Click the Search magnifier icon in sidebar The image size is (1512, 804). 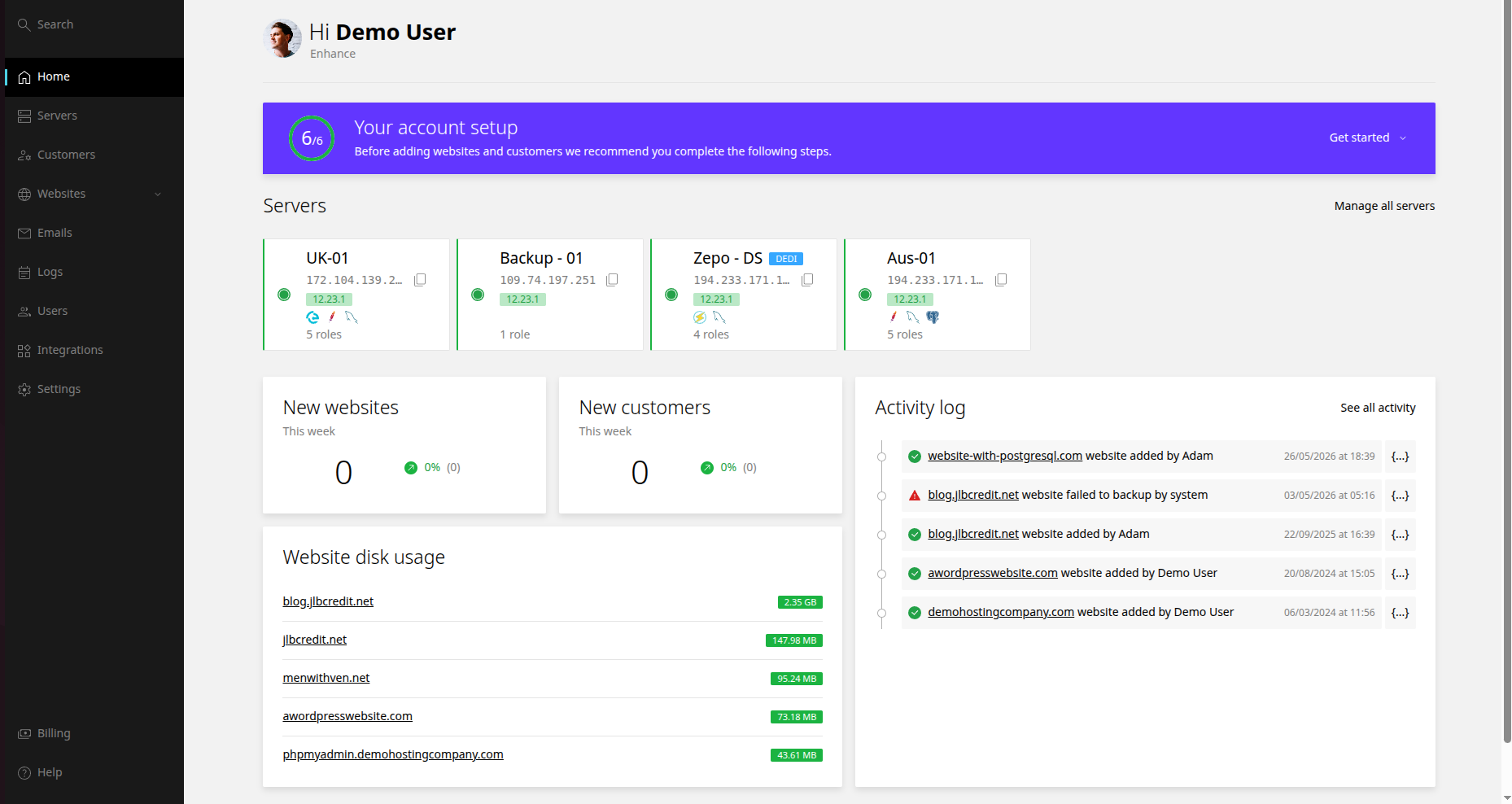point(24,24)
